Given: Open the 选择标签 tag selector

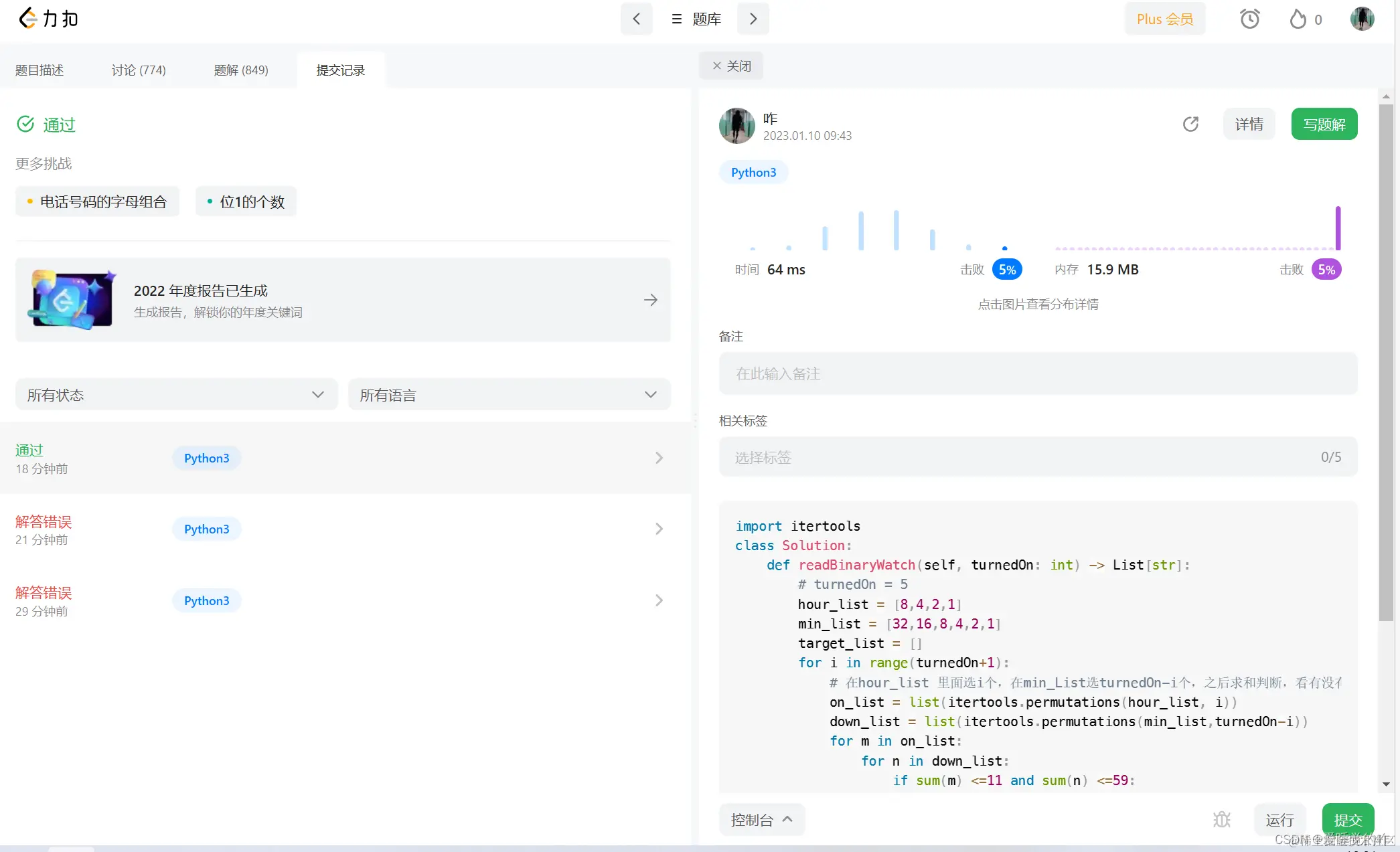Looking at the screenshot, I should tap(1037, 457).
